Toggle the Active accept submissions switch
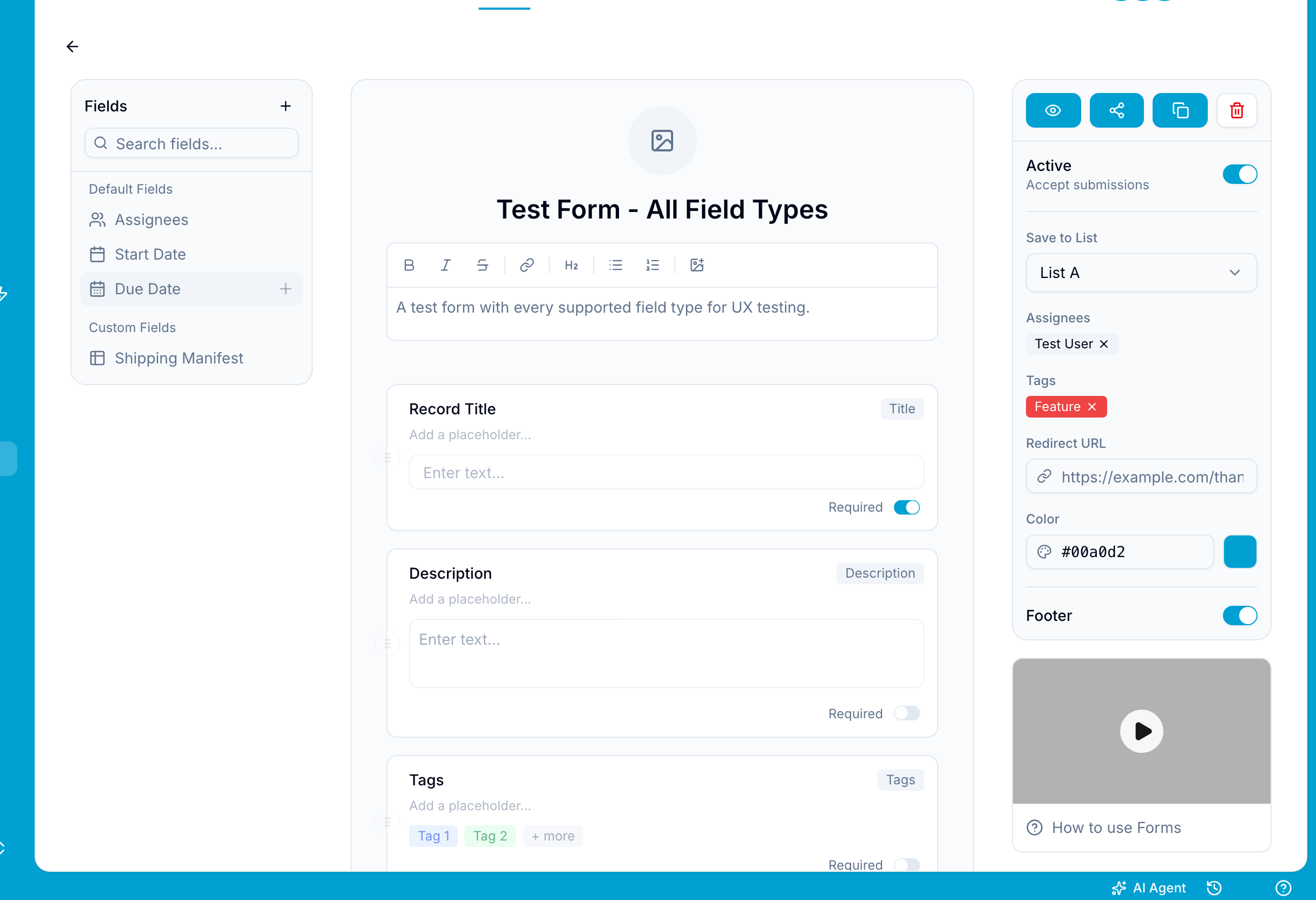The width and height of the screenshot is (1316, 900). [1240, 174]
